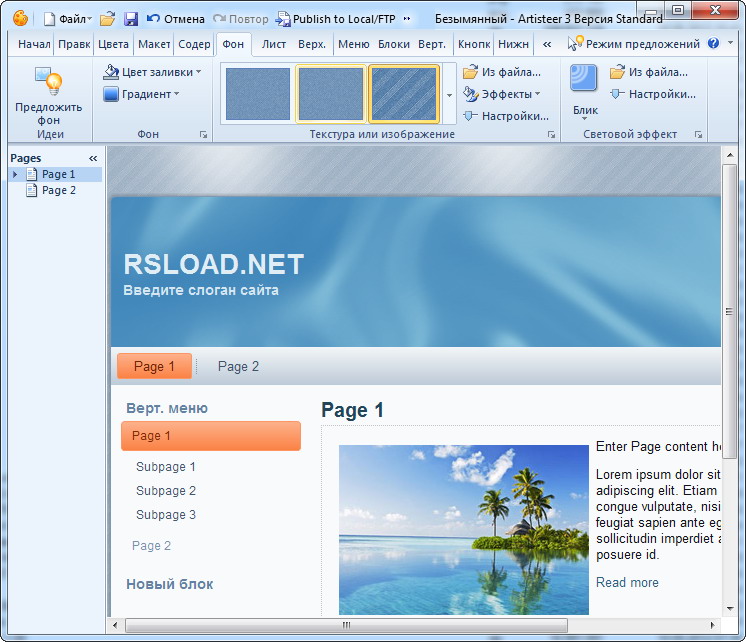The width and height of the screenshot is (746, 642).
Task: Click Subpage 1 link
Action: (x=166, y=467)
